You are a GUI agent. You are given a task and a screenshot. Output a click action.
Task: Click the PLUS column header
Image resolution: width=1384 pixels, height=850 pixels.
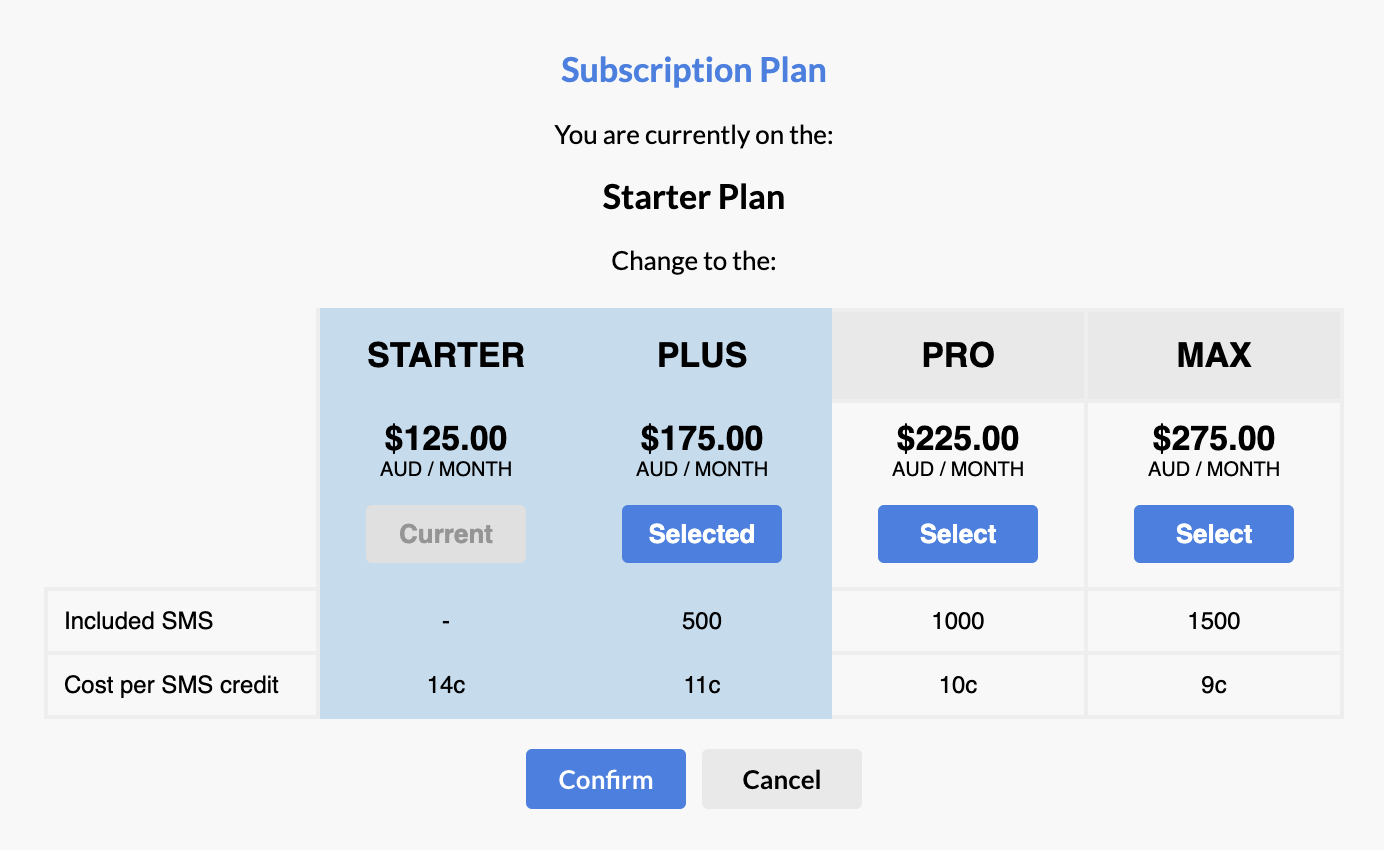click(x=701, y=355)
